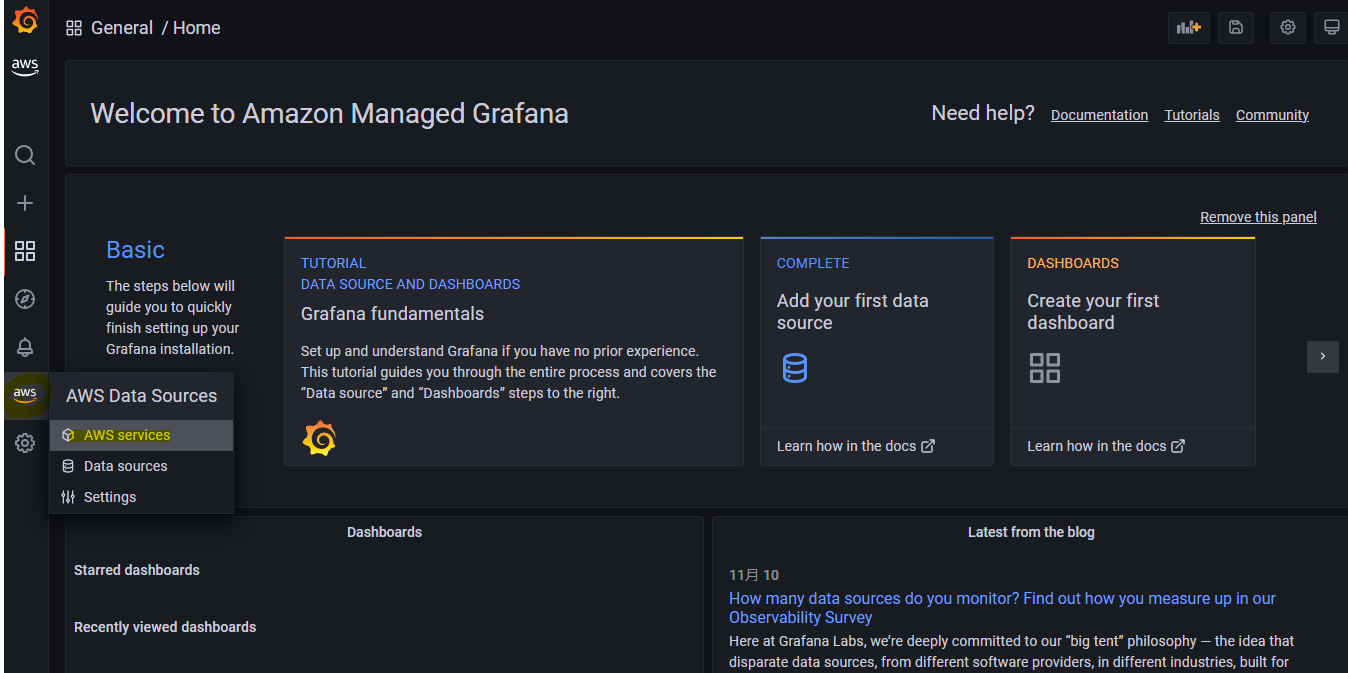Viewport: 1348px width, 673px height.
Task: Click the AWS Data Sources menu header
Action: [x=141, y=396]
